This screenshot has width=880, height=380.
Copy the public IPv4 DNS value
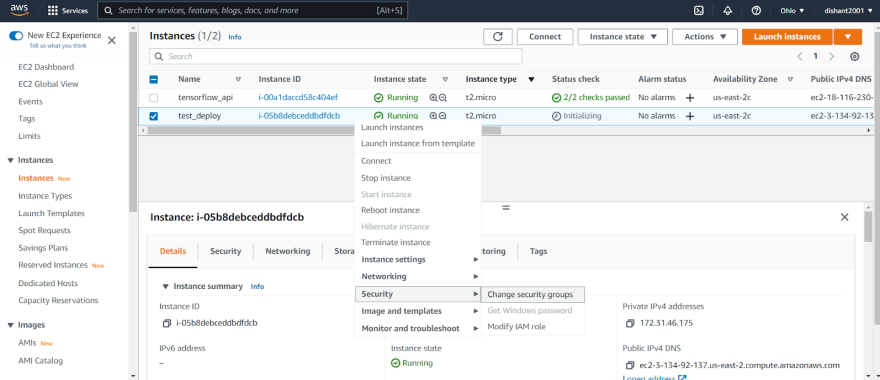click(630, 365)
